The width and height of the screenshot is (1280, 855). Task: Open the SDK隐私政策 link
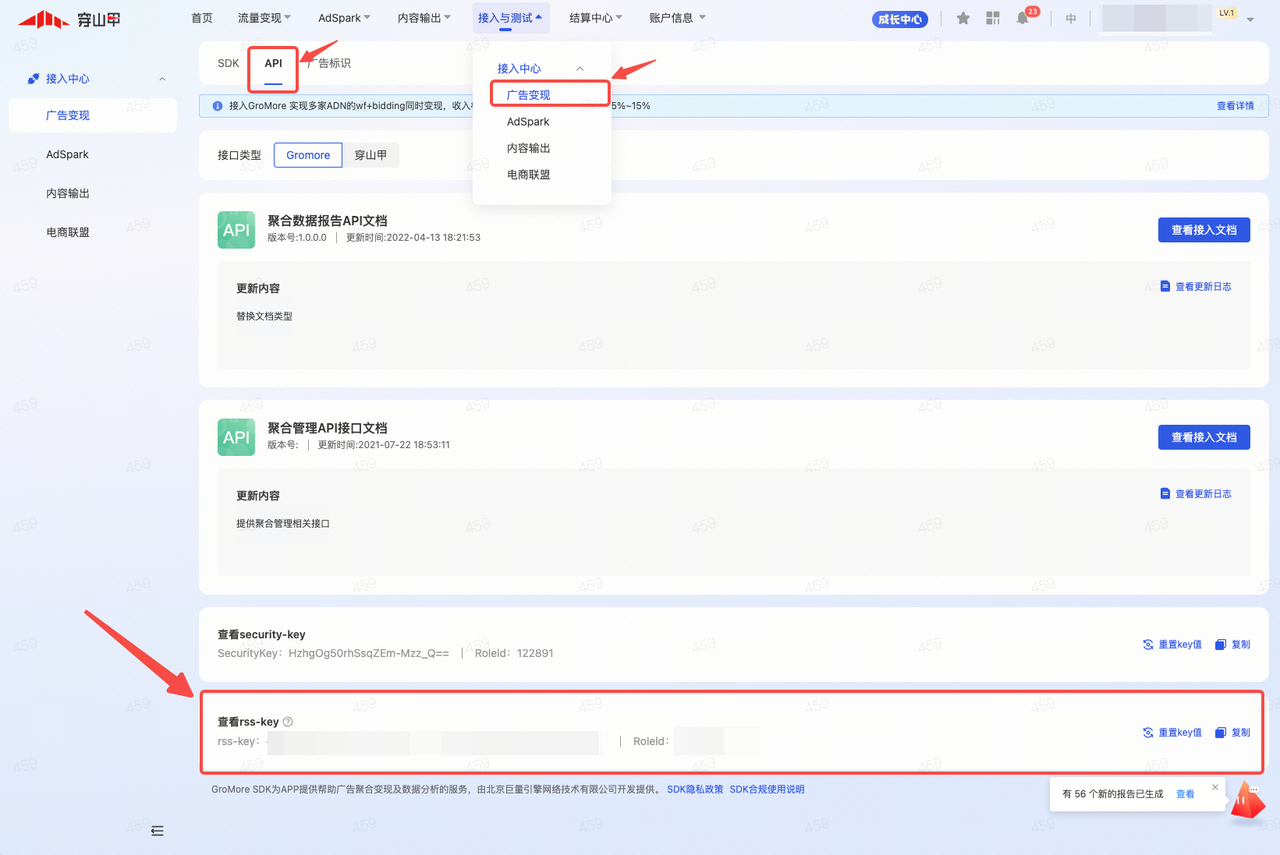tap(695, 789)
